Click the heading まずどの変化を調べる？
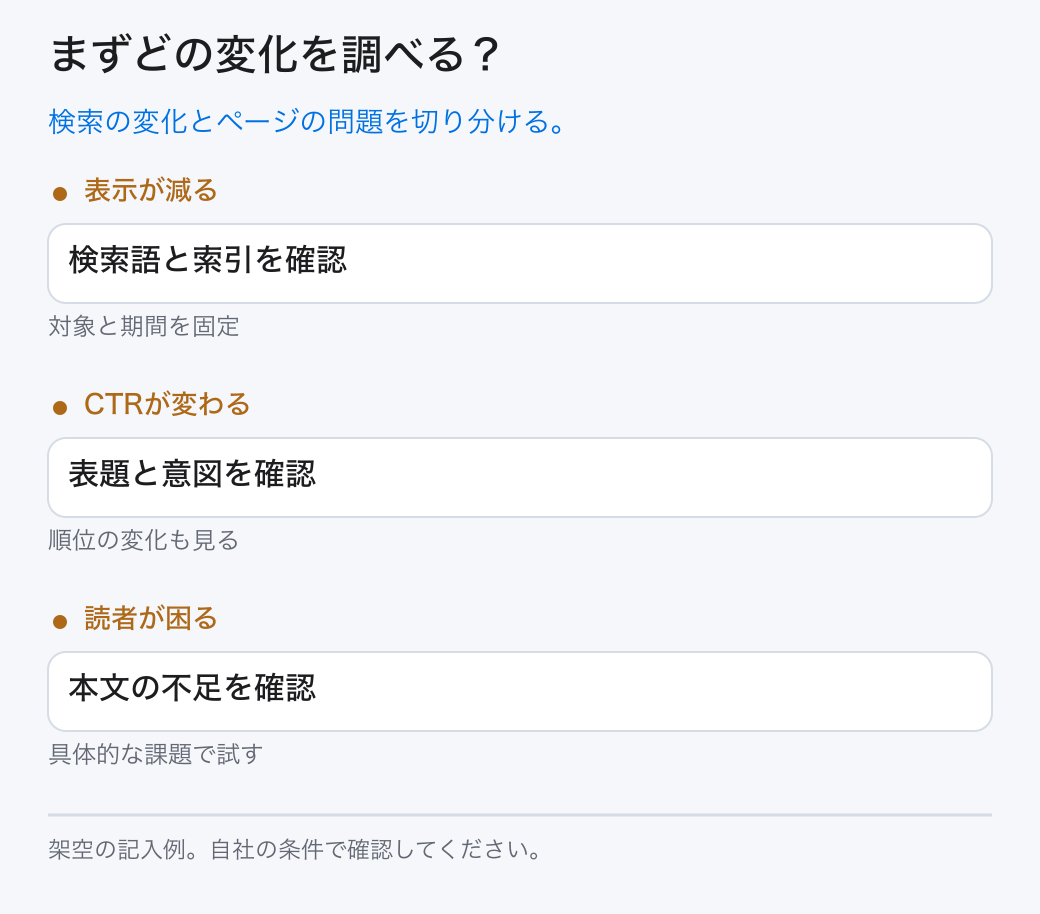The height and width of the screenshot is (914, 1040). 275,54
